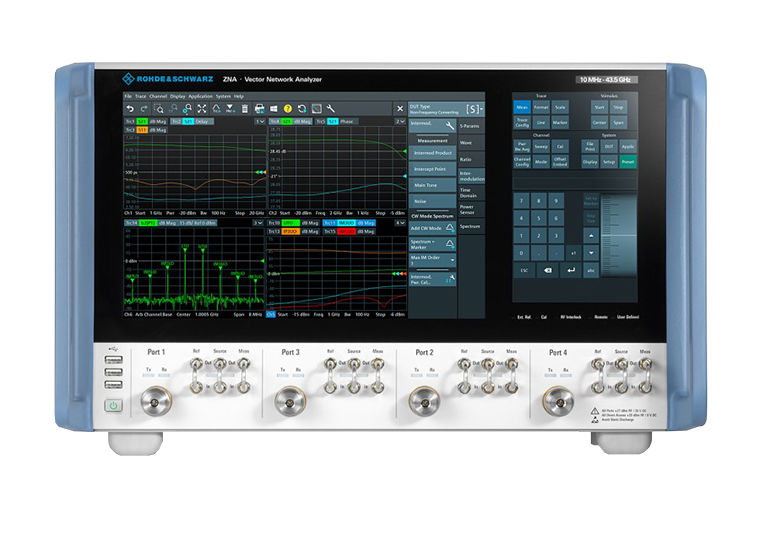Click the trash can delete icon
Image resolution: width=760 pixels, height=550 pixels.
[245, 109]
